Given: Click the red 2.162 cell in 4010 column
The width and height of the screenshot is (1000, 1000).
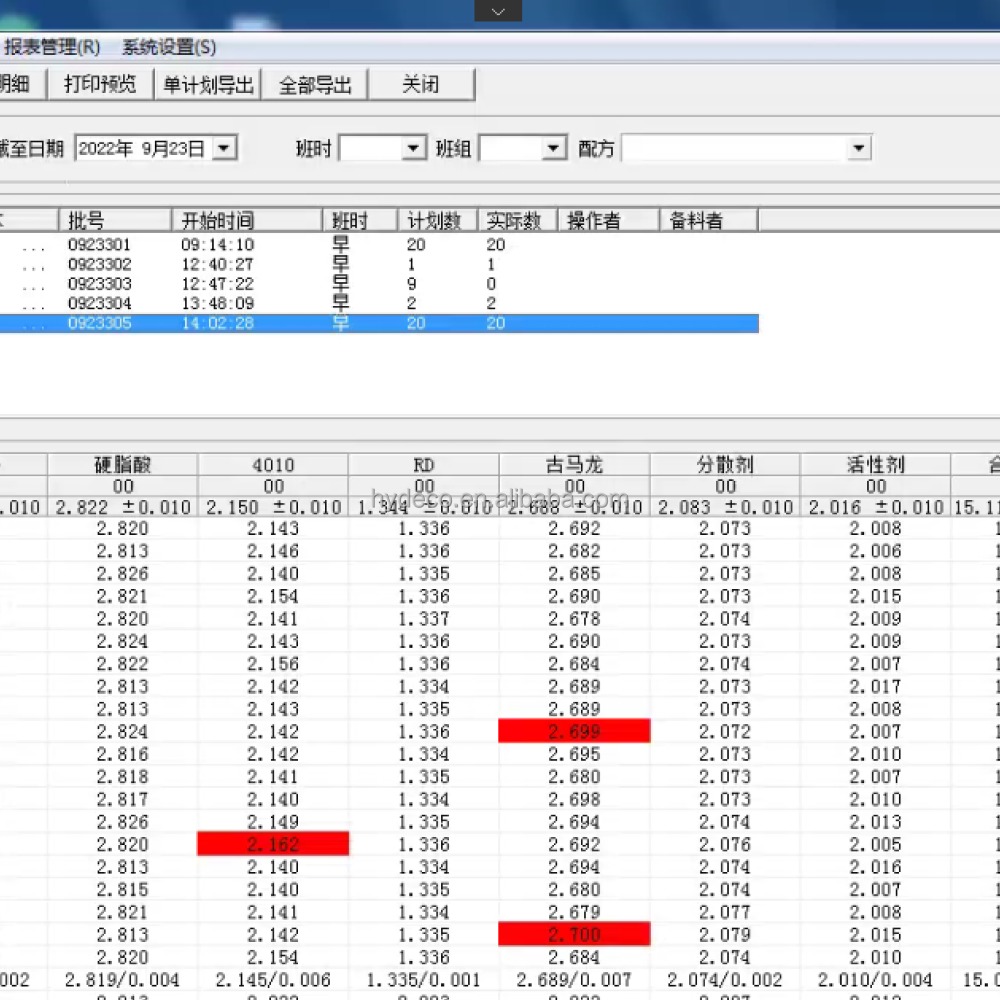Looking at the screenshot, I should coord(273,845).
